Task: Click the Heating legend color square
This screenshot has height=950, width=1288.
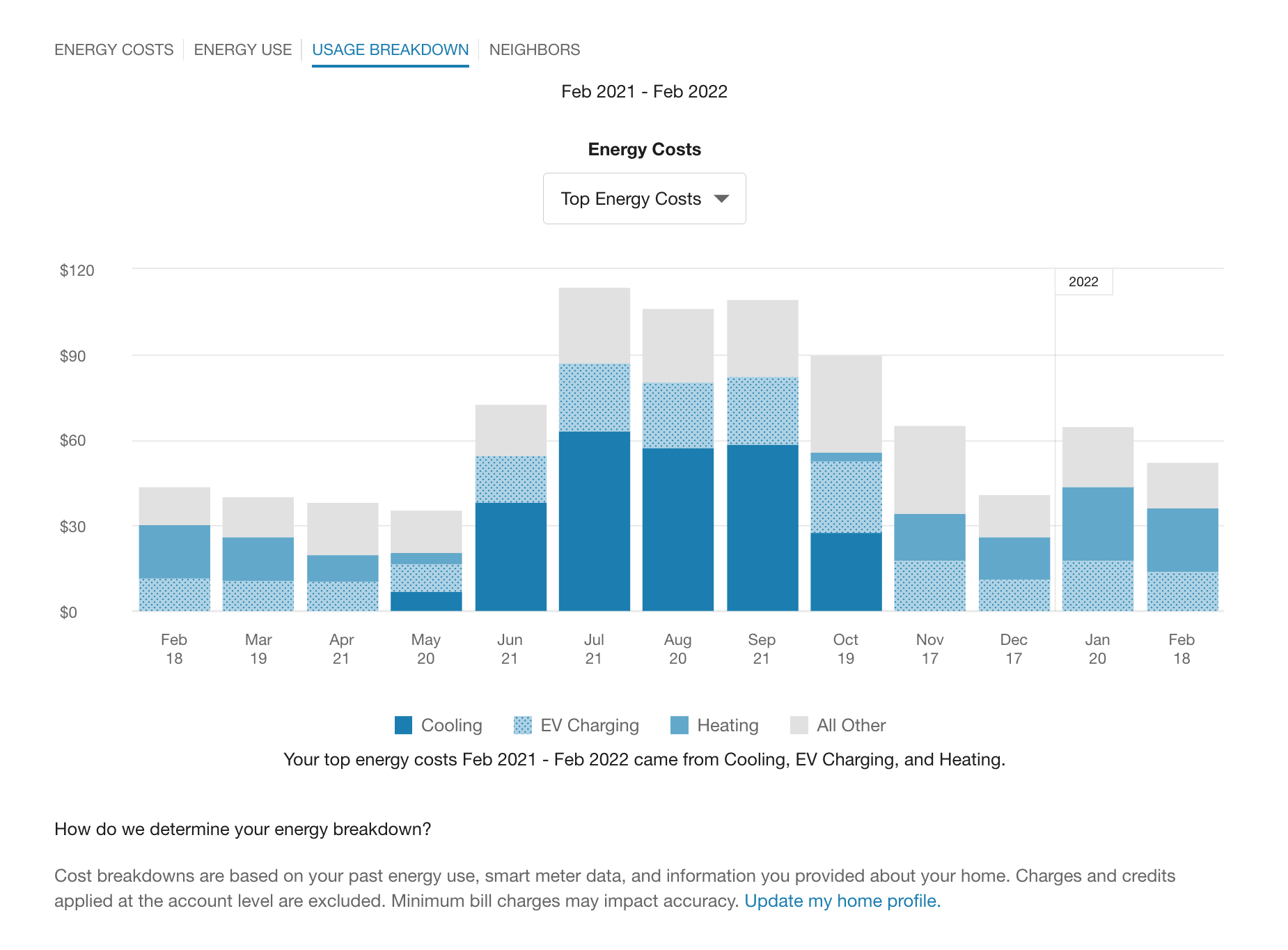Action: click(x=679, y=725)
